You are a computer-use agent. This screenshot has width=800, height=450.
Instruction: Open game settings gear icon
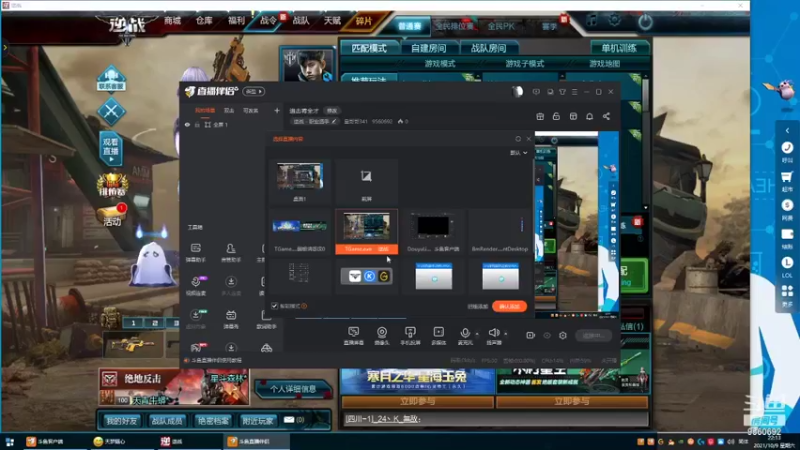click(614, 20)
